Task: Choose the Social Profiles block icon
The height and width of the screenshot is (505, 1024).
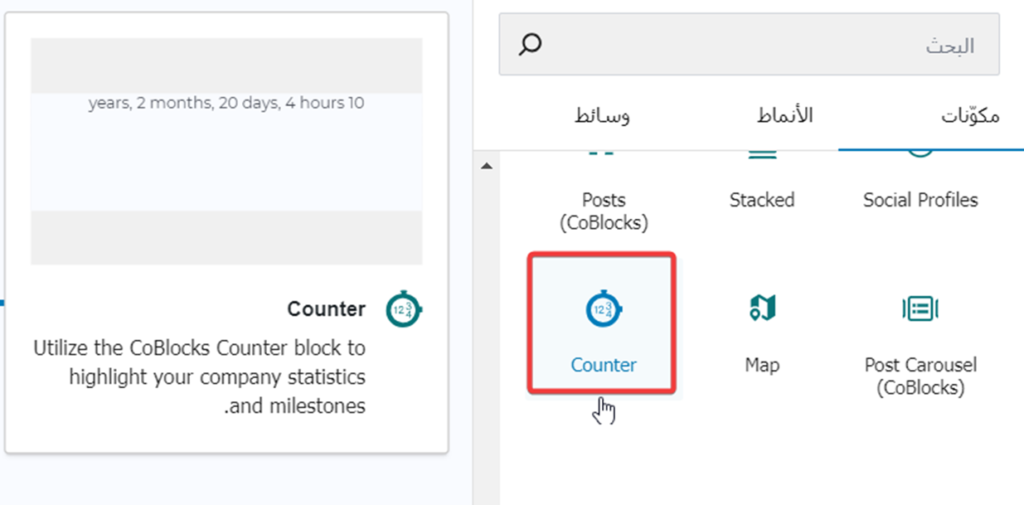Action: 919,152
